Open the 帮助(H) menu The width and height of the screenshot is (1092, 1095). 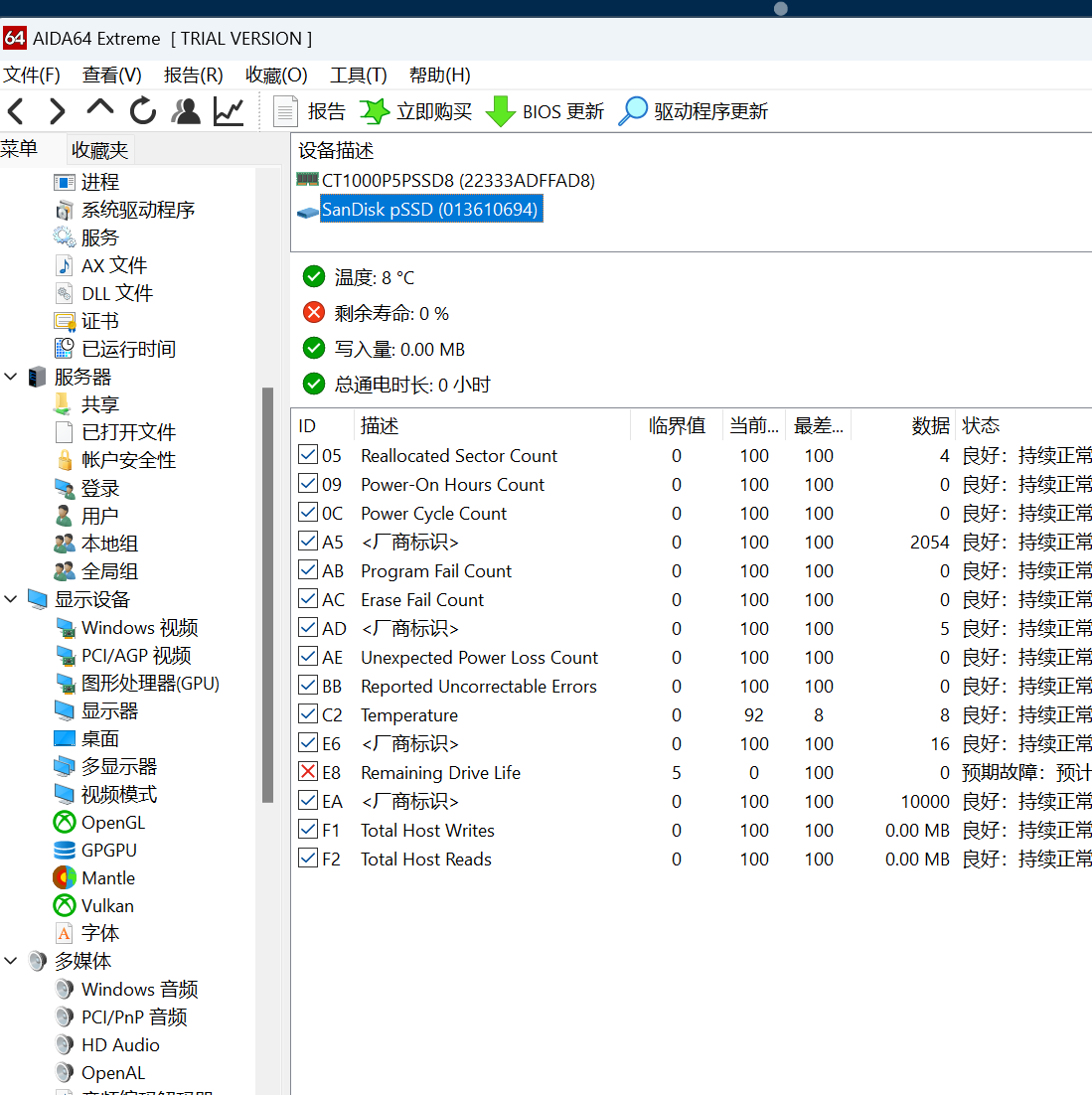[x=439, y=75]
